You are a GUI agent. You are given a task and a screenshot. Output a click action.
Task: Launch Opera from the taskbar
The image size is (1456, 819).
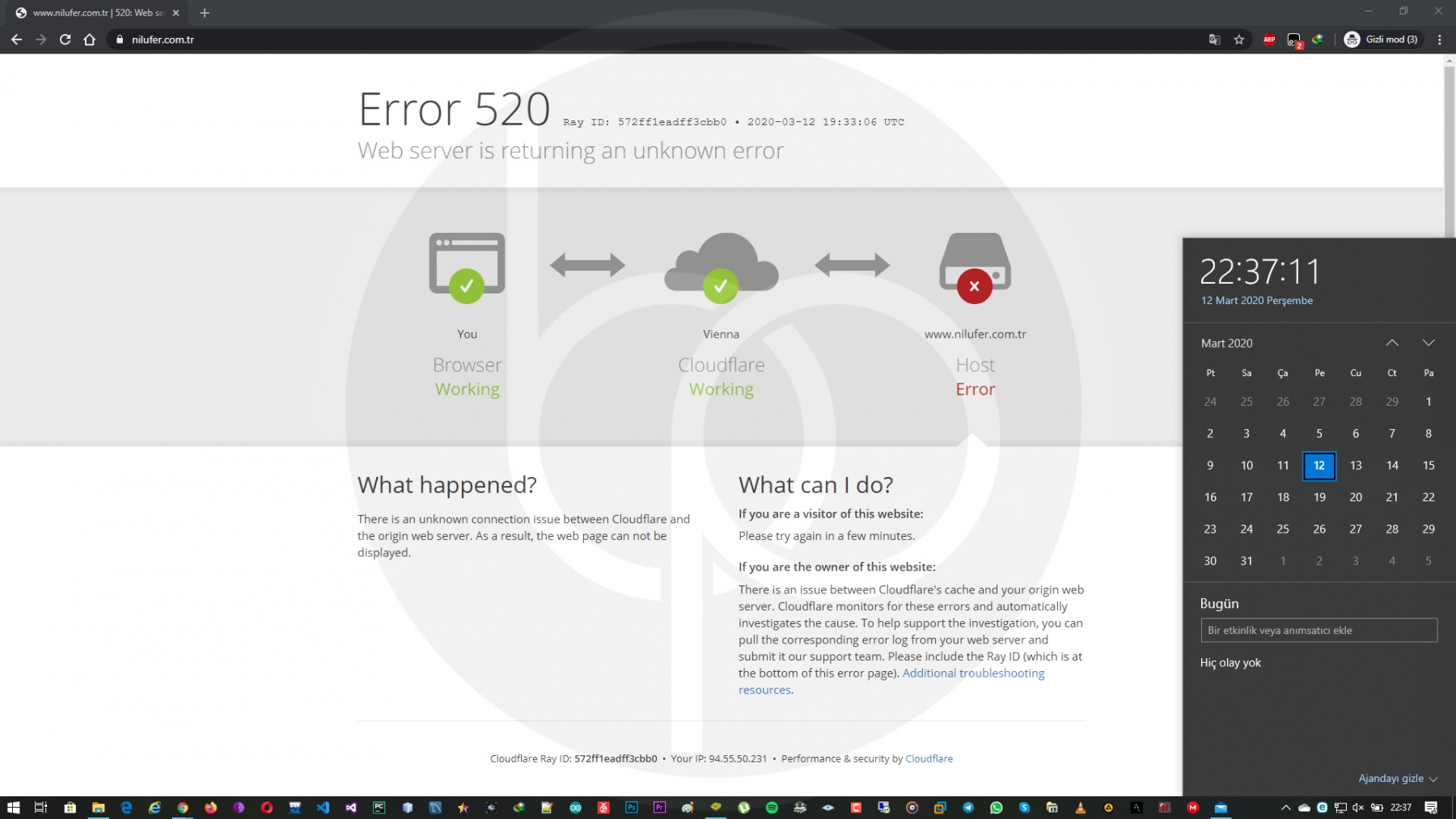pyautogui.click(x=267, y=808)
